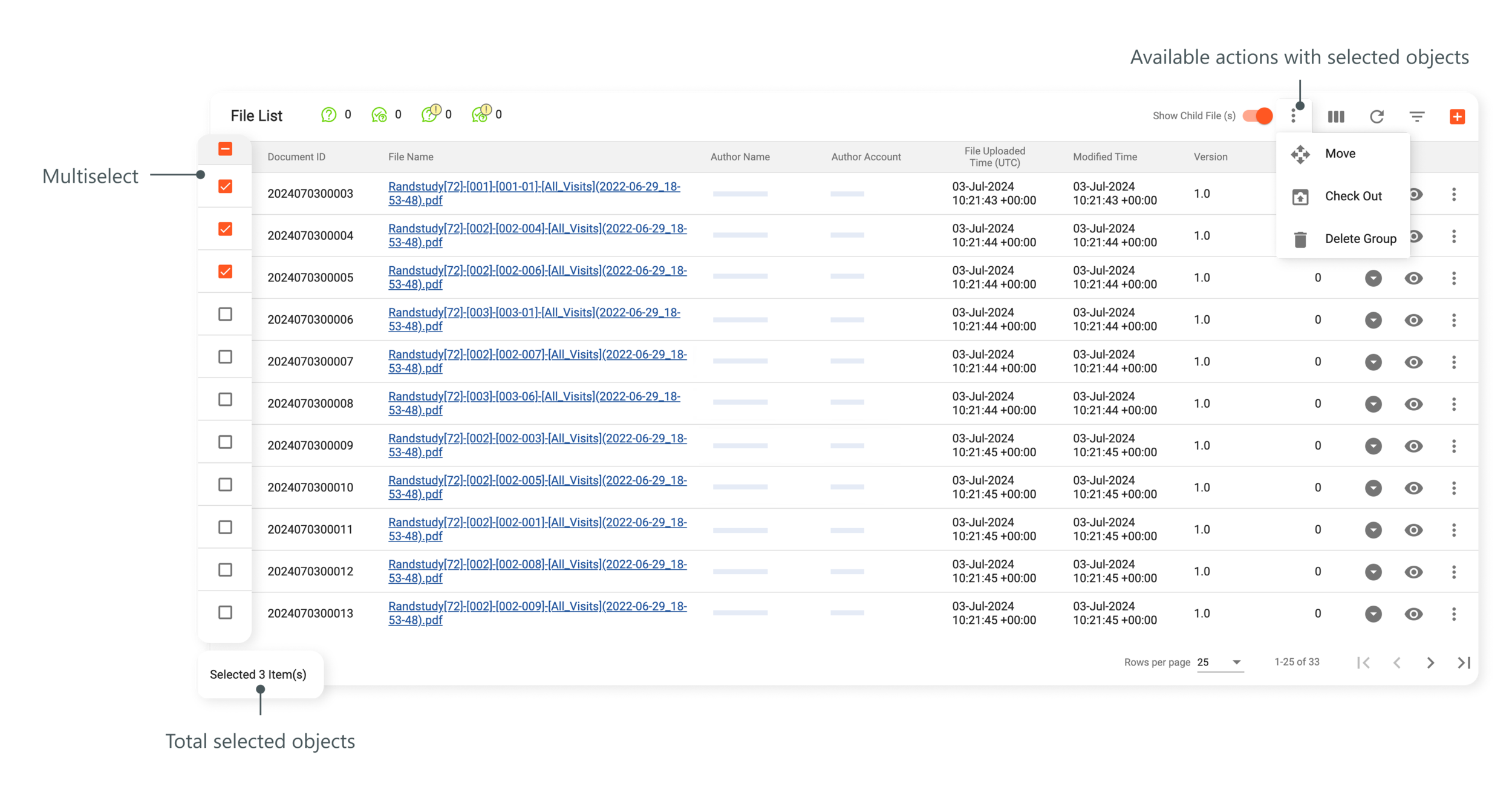Viewport: 1512px width, 795px height.
Task: Open row menu for document 2024070300007
Action: pyautogui.click(x=1454, y=362)
